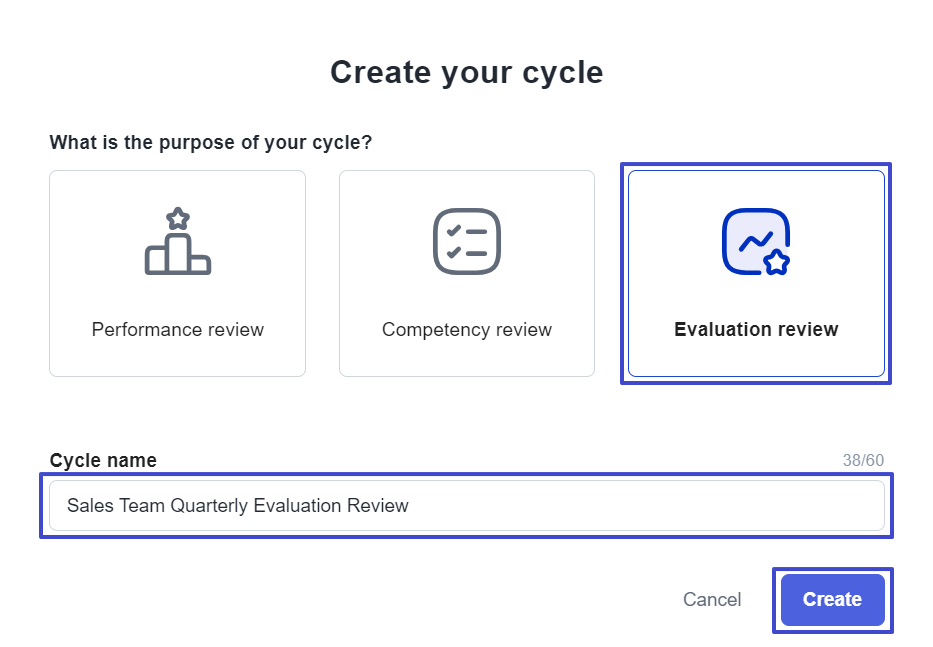Focus the Cycle name input field

pyautogui.click(x=467, y=505)
